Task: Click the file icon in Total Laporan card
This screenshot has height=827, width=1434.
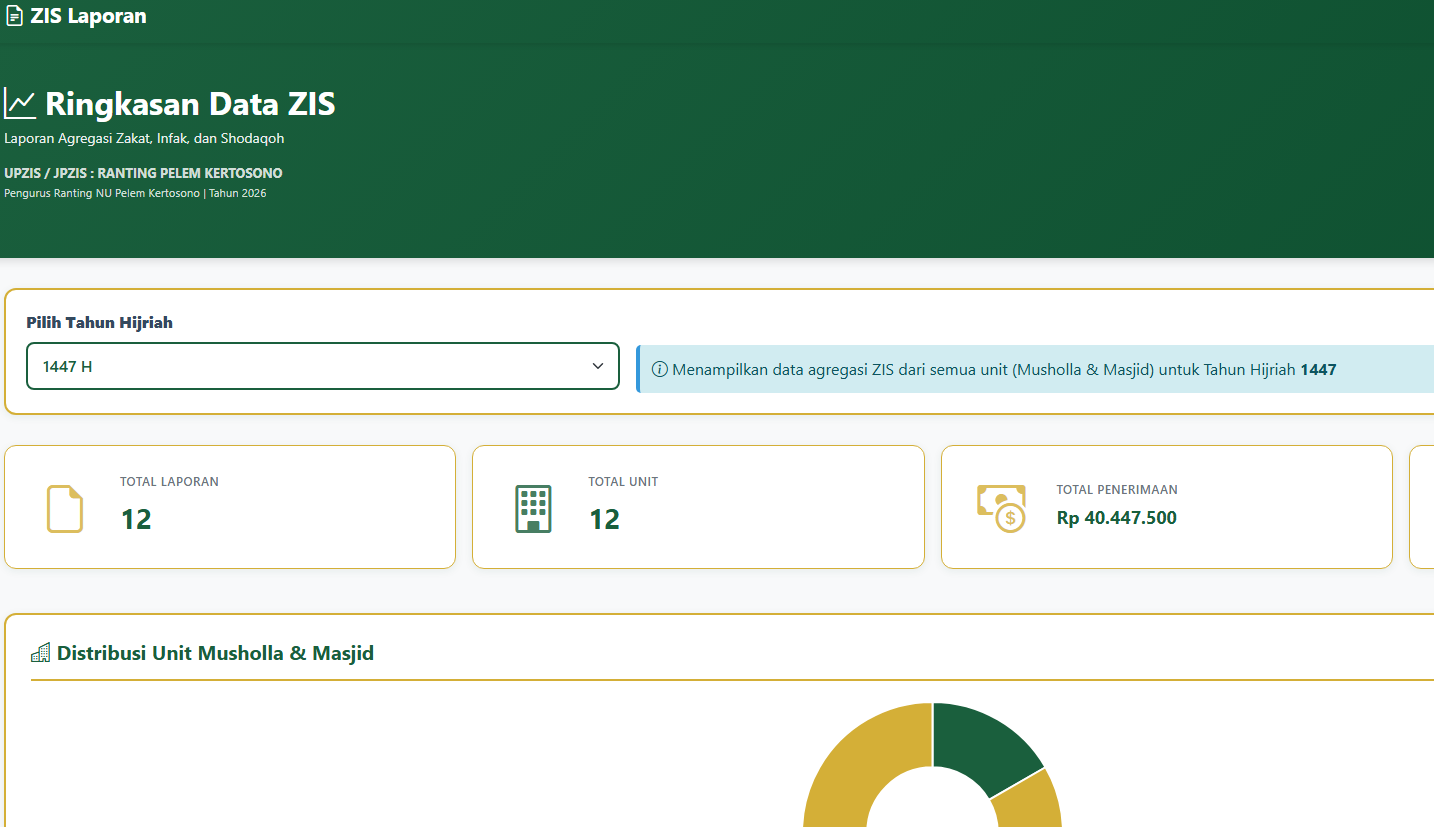Action: tap(65, 508)
